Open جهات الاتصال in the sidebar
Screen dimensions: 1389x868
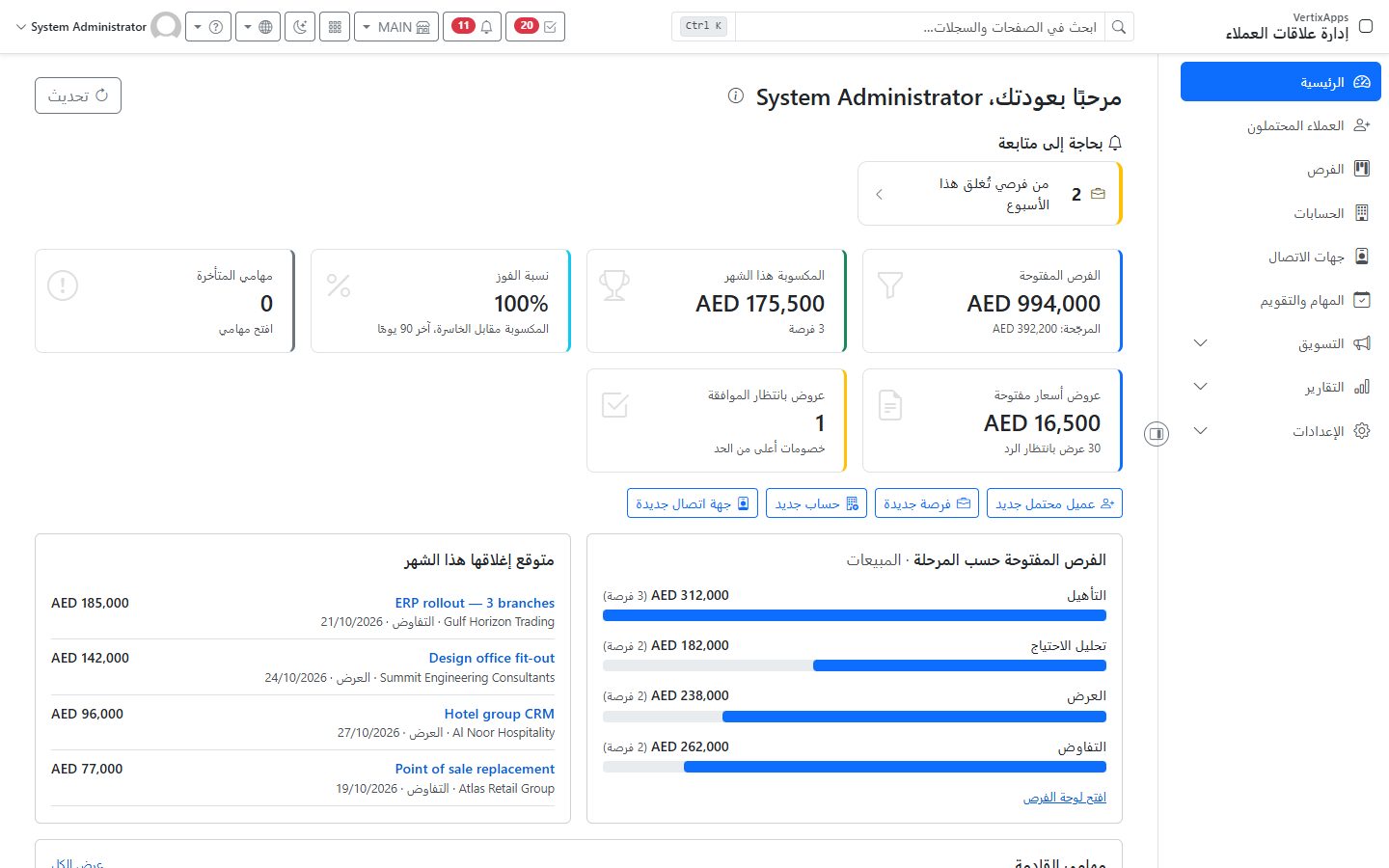[x=1281, y=257]
